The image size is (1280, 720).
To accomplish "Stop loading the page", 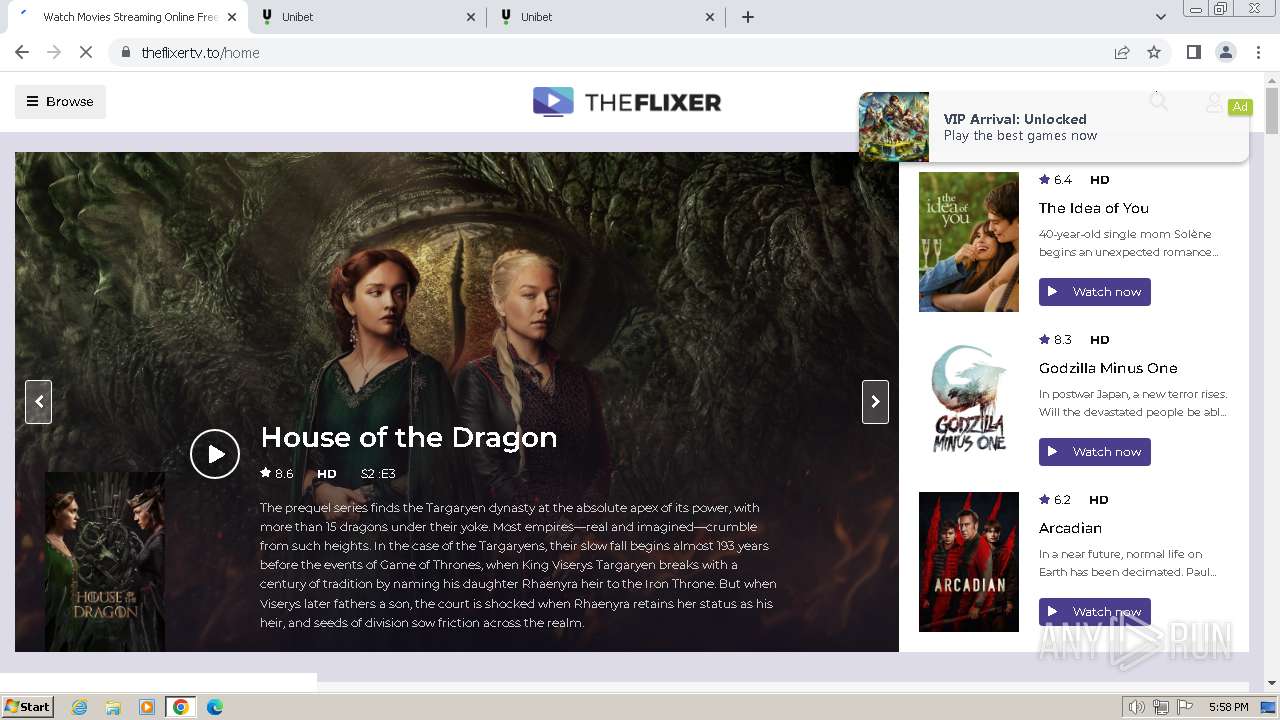I will pos(86,52).
